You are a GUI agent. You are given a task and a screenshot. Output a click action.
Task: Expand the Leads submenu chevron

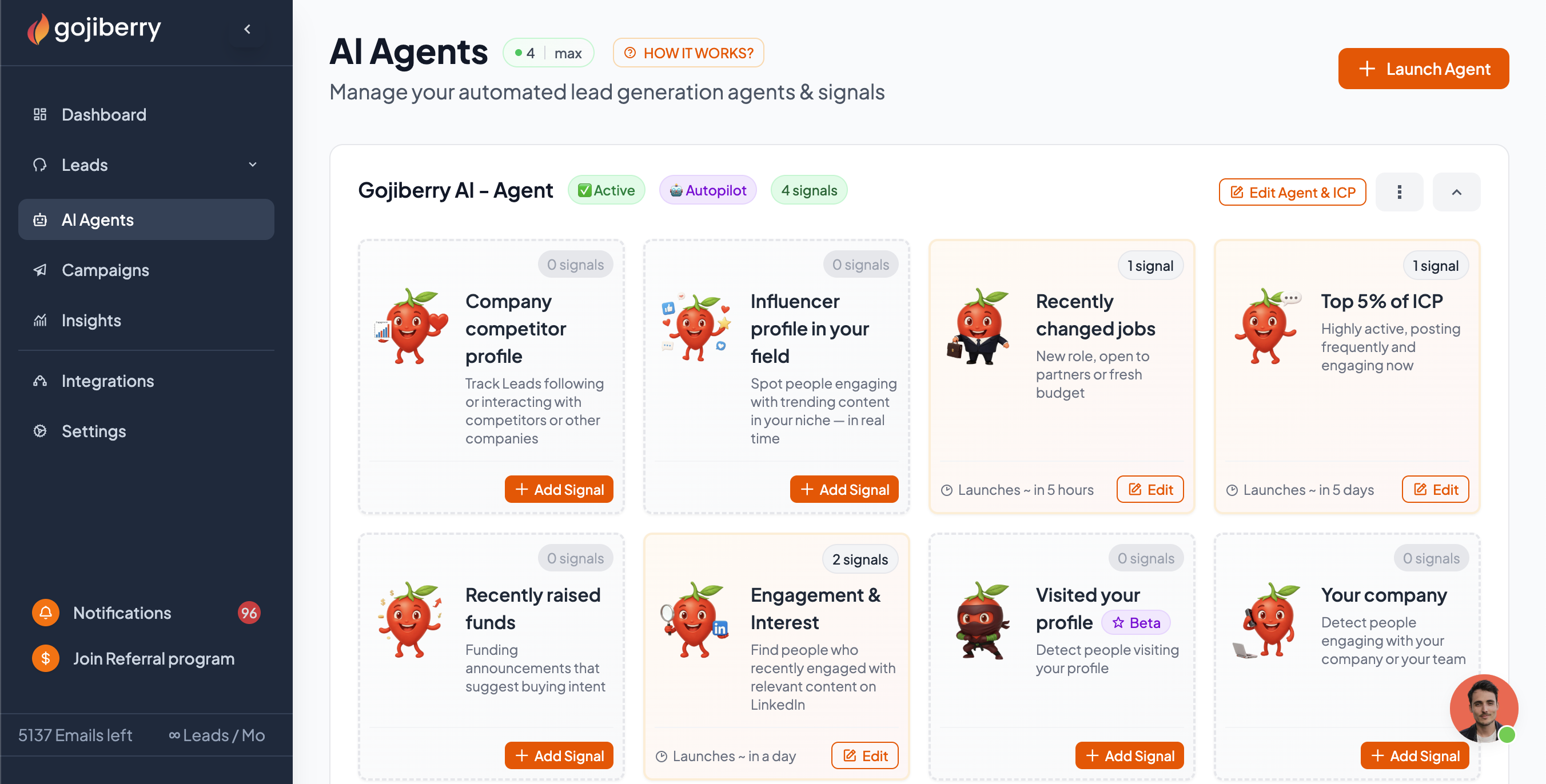pos(253,165)
